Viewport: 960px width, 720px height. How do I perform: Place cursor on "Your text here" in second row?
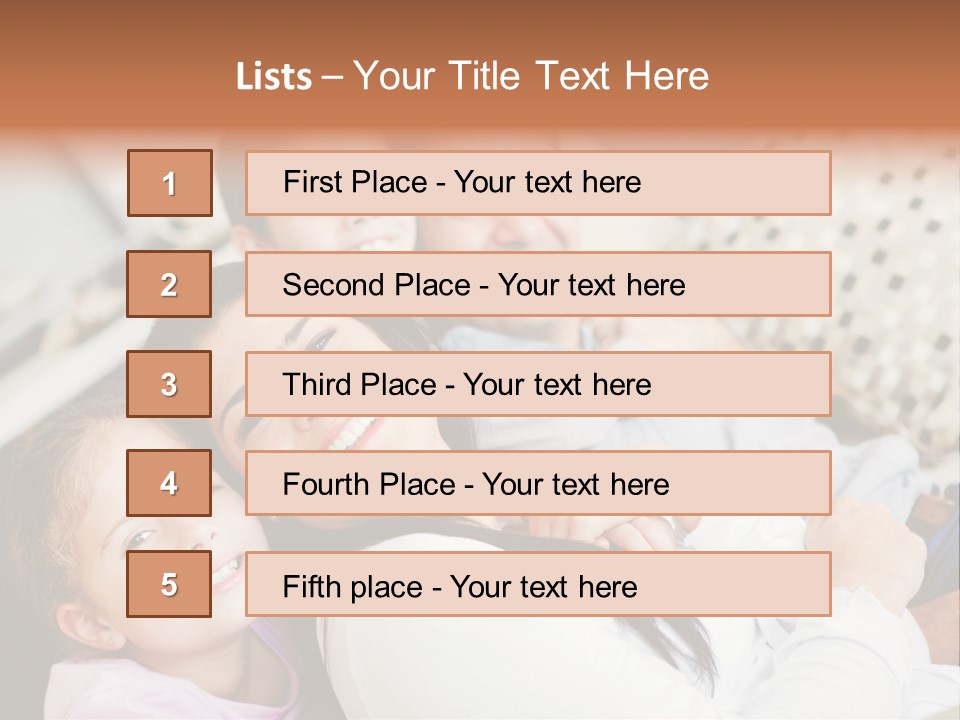(x=591, y=285)
